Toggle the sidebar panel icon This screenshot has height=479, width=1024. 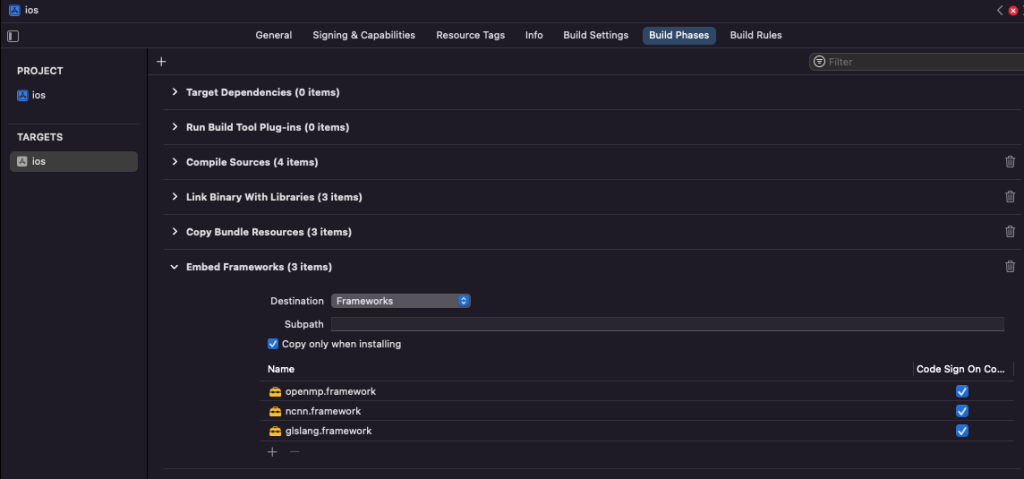[x=13, y=36]
